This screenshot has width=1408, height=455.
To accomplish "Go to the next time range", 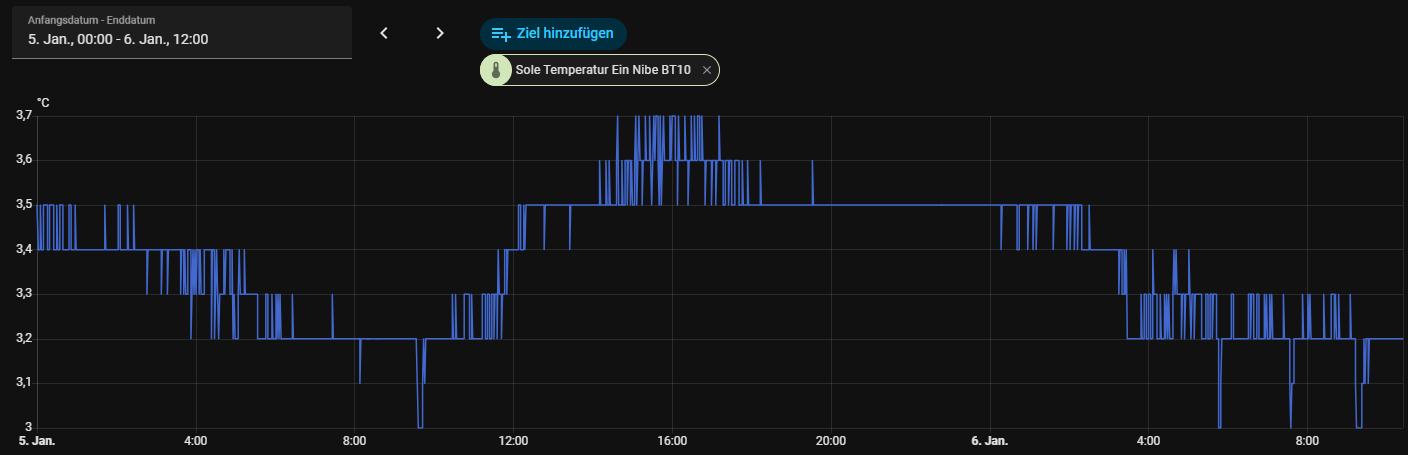I will 439,33.
